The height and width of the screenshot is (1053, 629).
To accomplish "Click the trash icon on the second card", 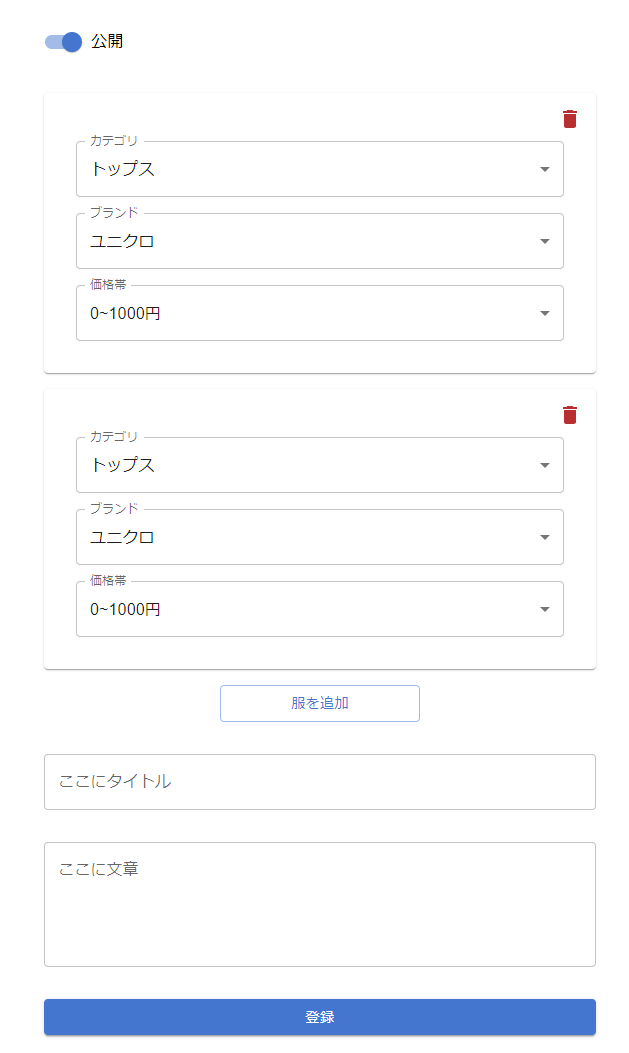I will point(570,415).
